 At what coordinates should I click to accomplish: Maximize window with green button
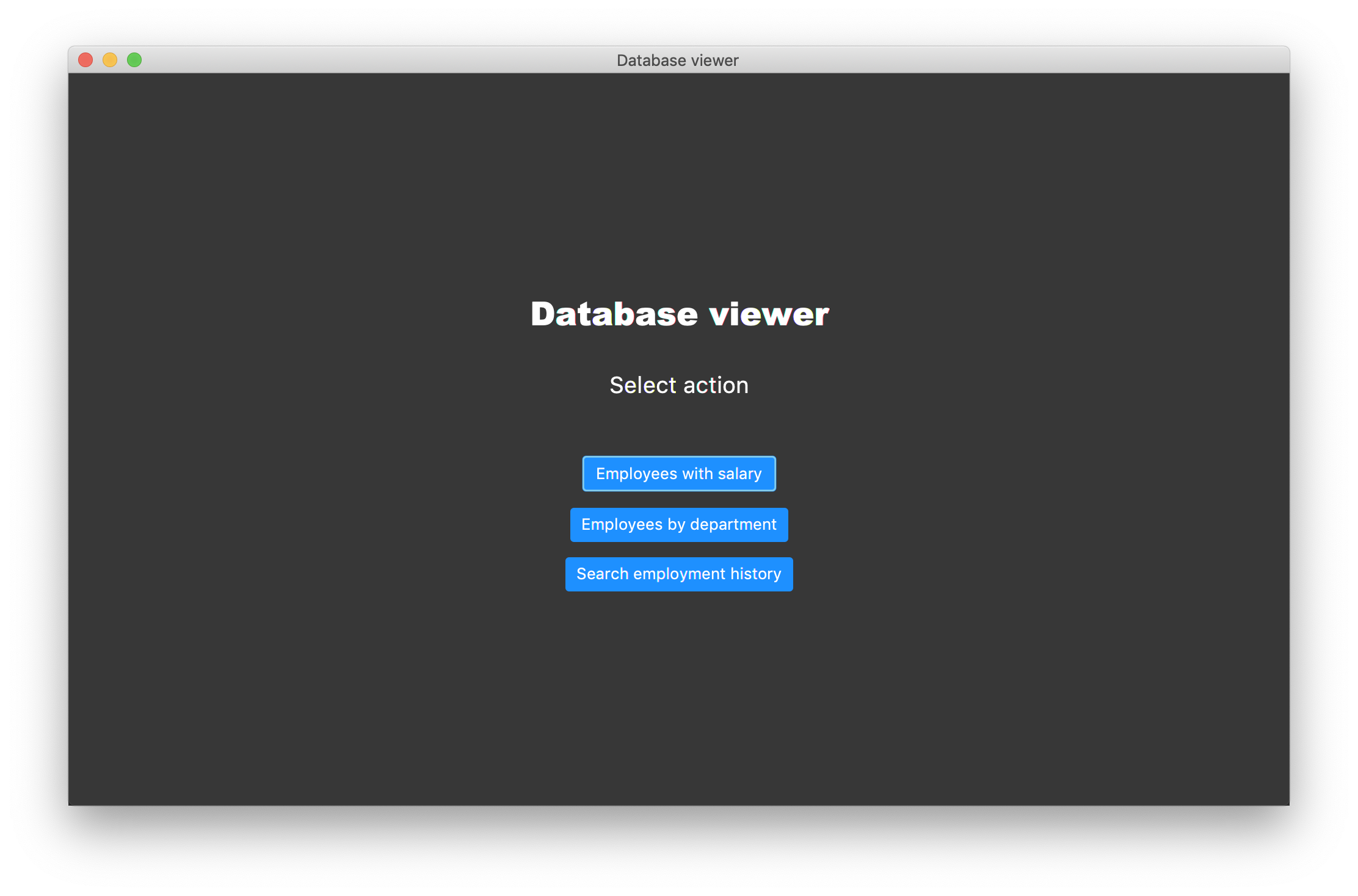click(134, 60)
